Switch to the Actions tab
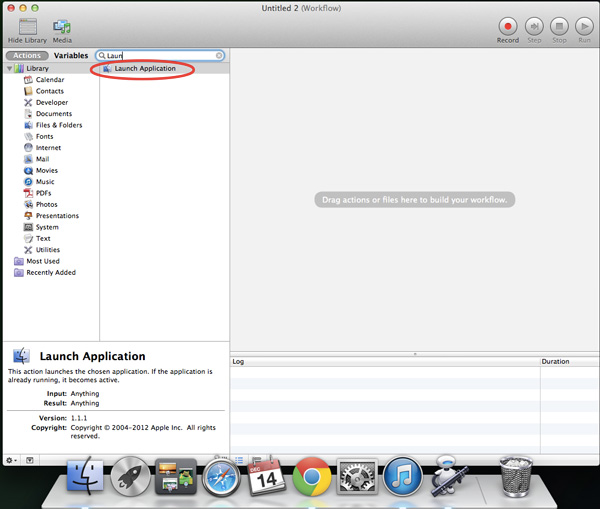 [x=27, y=55]
